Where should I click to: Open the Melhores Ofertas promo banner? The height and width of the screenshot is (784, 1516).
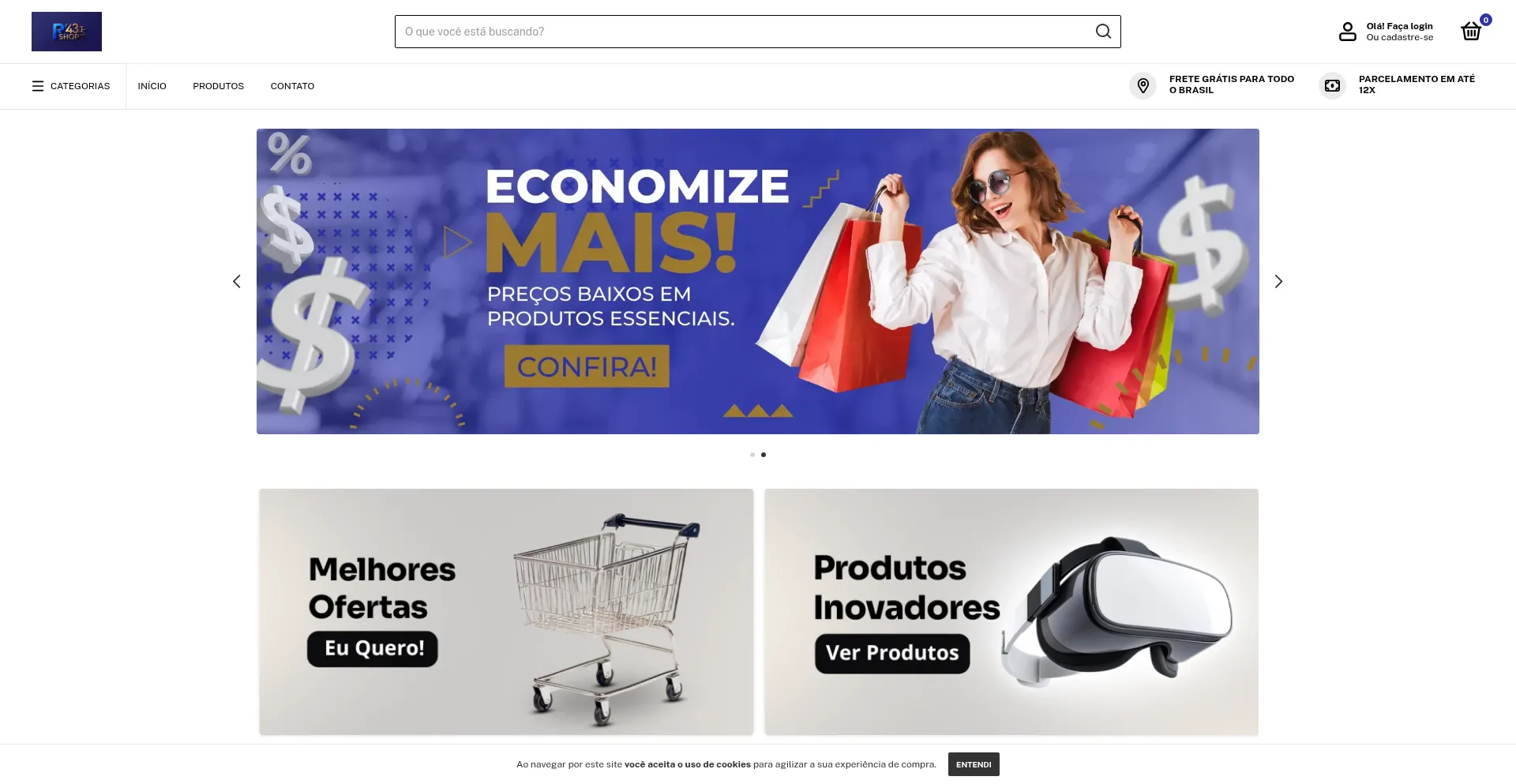[506, 612]
